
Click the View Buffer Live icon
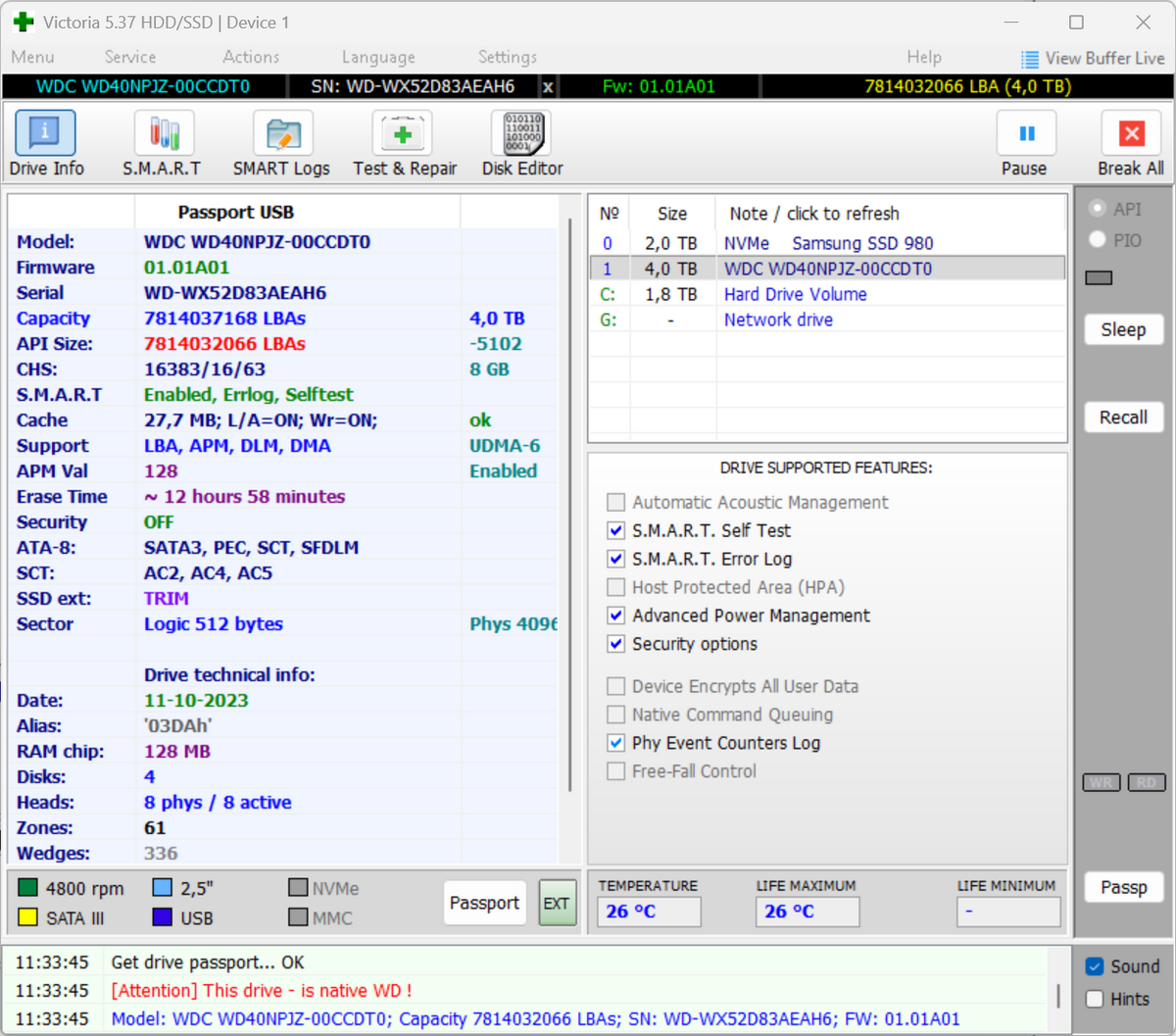(1029, 59)
